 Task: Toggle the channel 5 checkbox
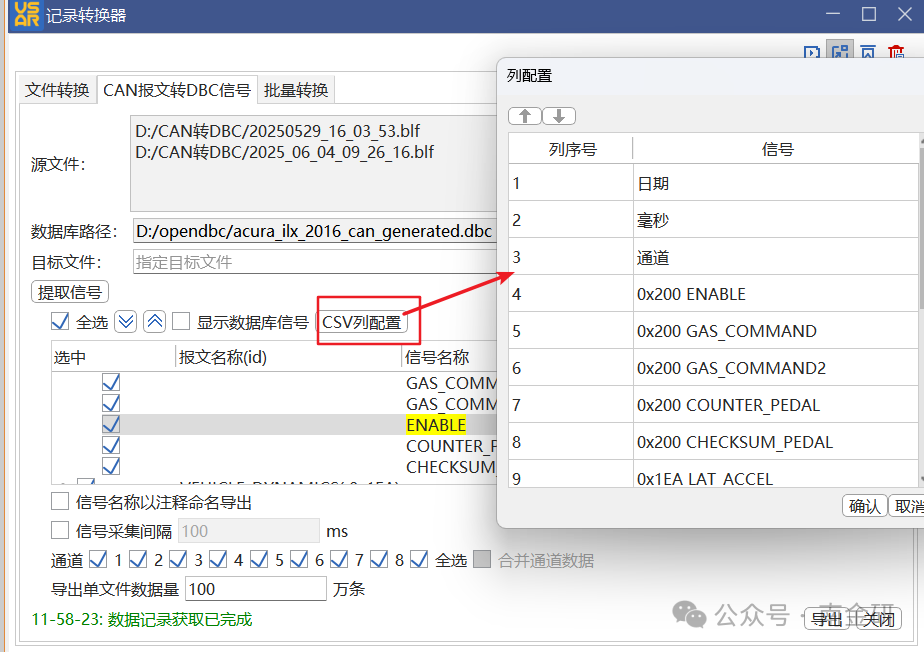(259, 559)
